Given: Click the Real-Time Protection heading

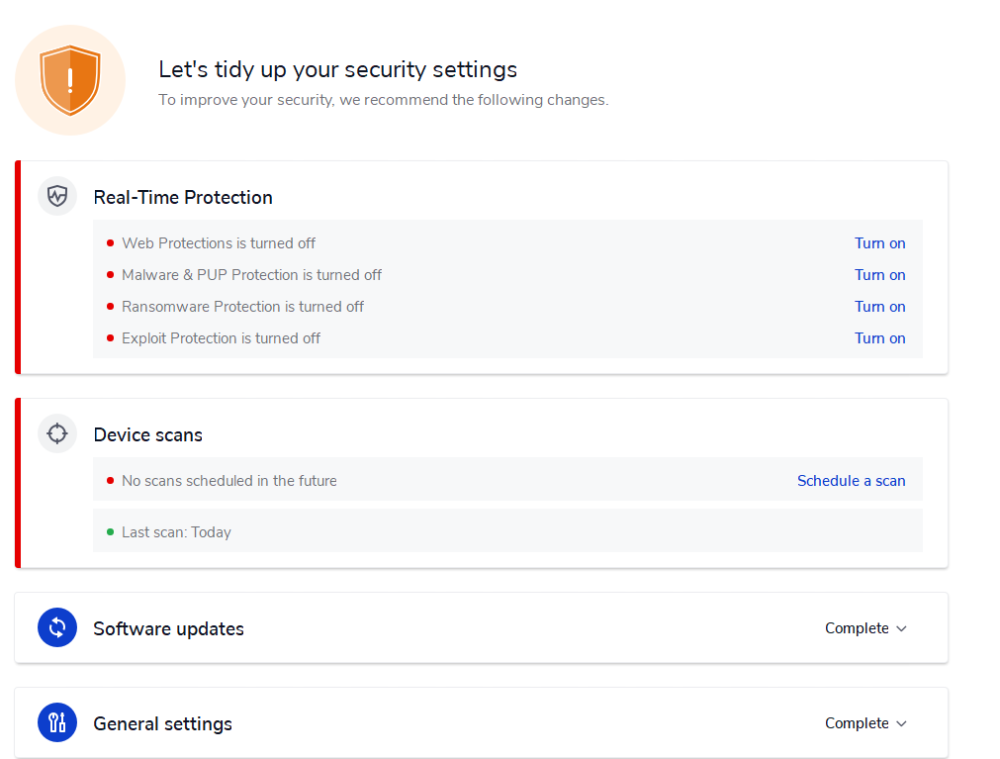Looking at the screenshot, I should tap(183, 197).
